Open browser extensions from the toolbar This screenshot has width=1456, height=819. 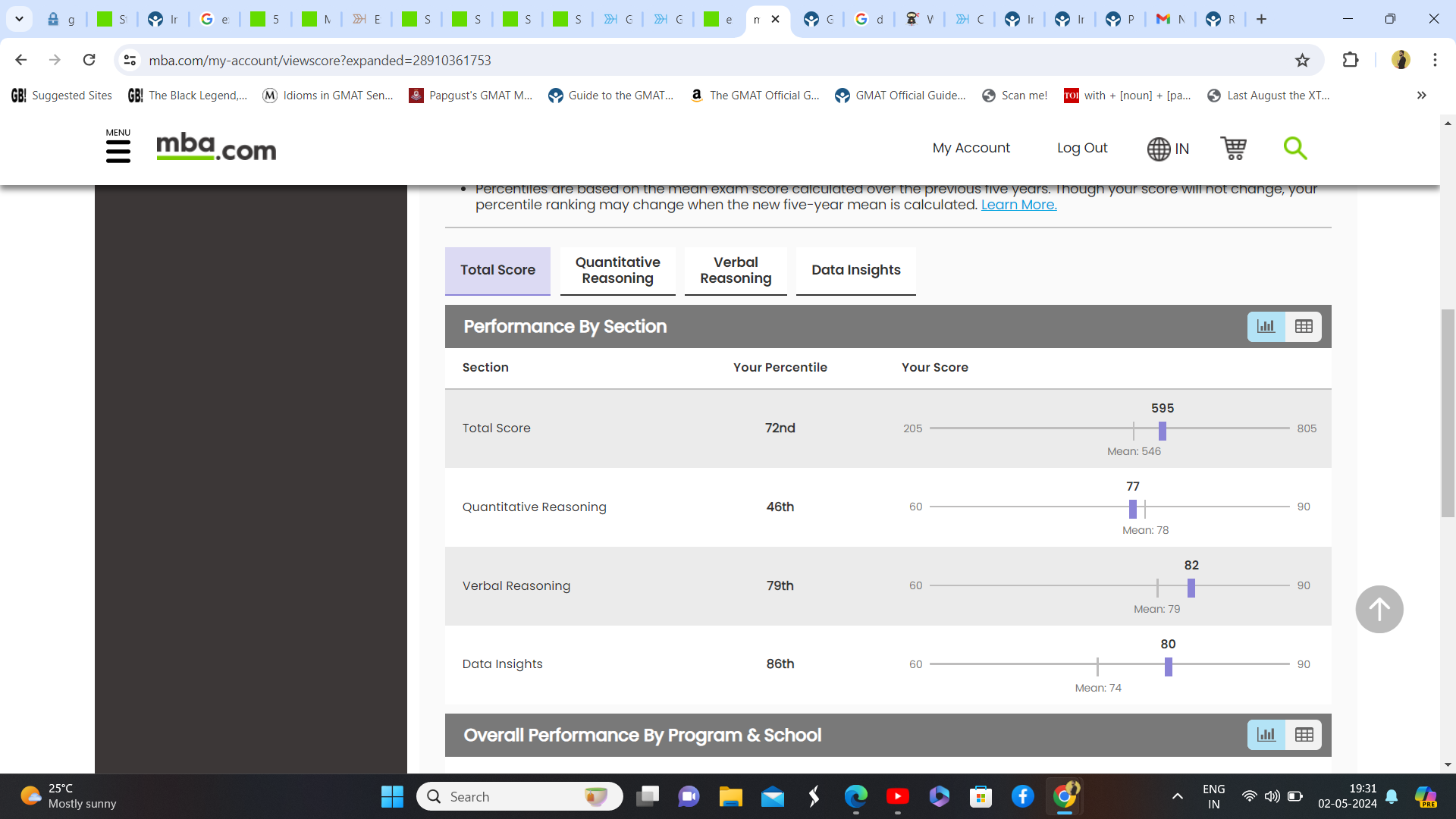(1351, 60)
